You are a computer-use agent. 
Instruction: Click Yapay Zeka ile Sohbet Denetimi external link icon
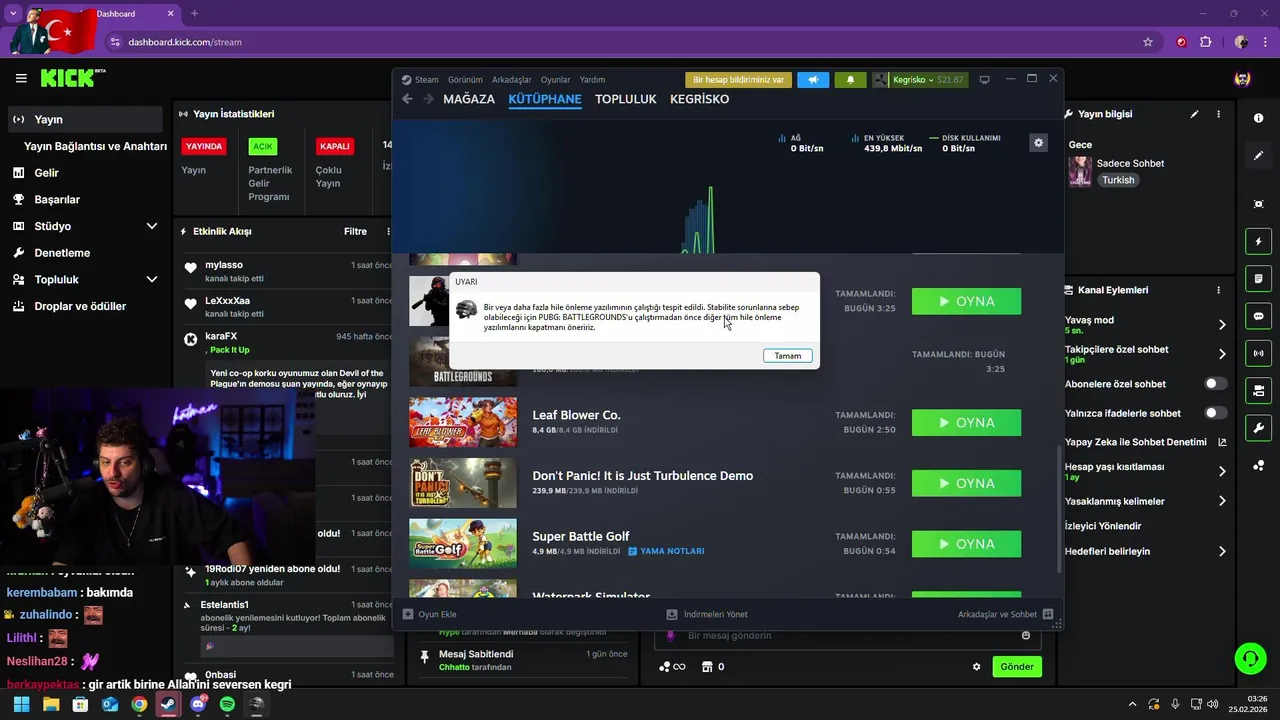(x=1222, y=442)
